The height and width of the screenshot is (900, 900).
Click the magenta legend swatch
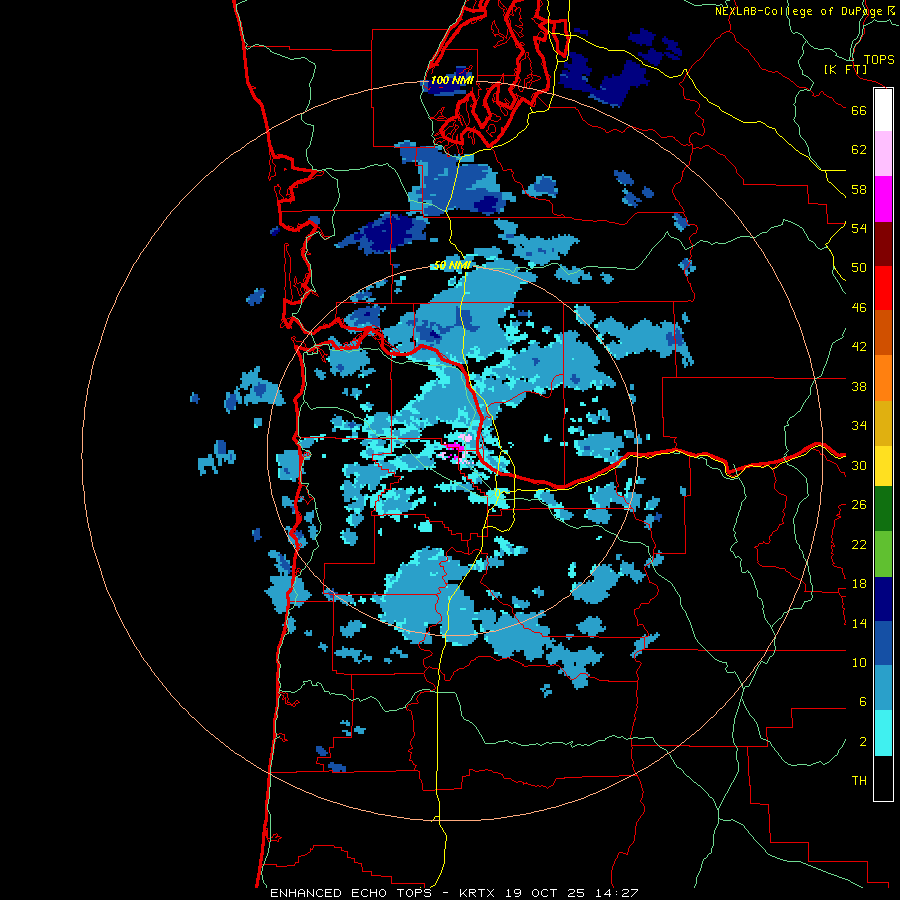(x=883, y=199)
